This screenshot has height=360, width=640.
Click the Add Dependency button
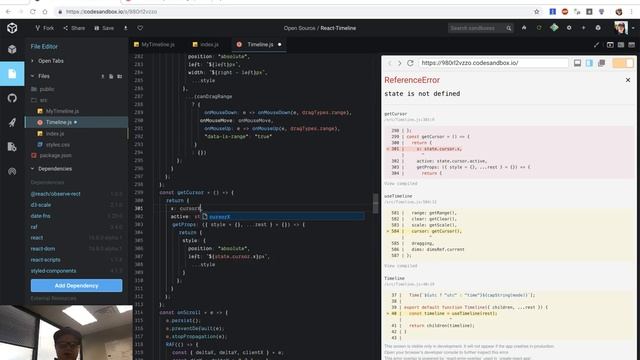[76, 286]
